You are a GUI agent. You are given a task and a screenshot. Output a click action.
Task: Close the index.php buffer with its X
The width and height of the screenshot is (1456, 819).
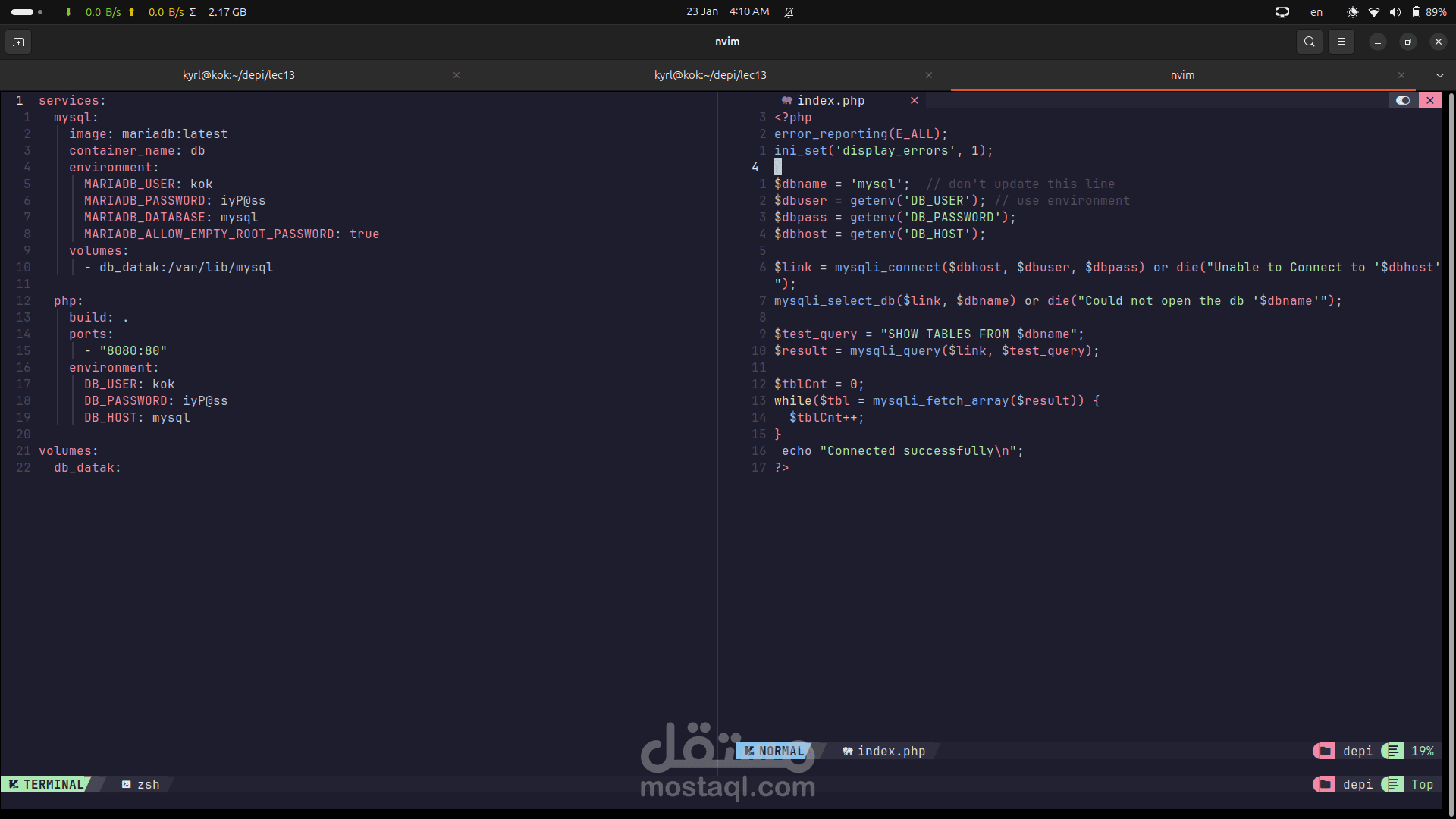[x=915, y=100]
